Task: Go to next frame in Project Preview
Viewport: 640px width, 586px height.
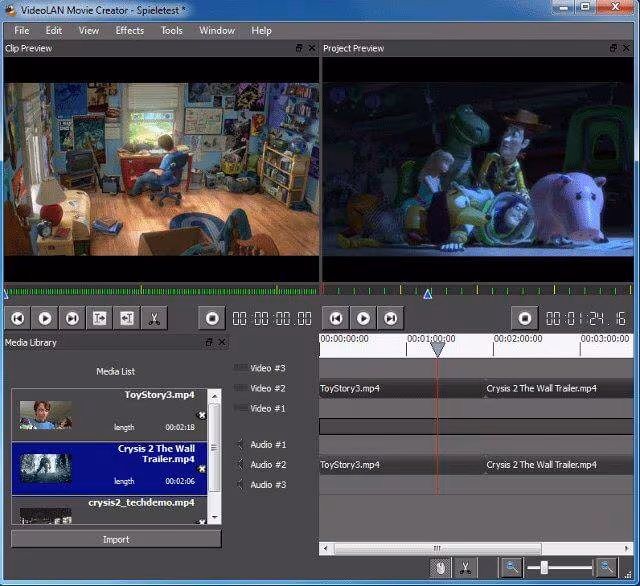Action: point(391,318)
